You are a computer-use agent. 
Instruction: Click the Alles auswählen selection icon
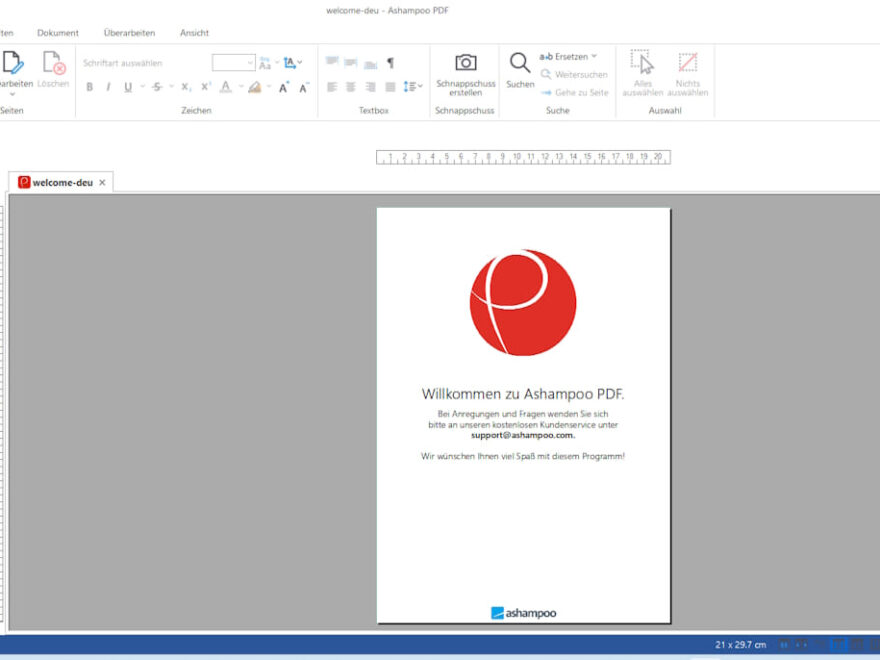642,62
